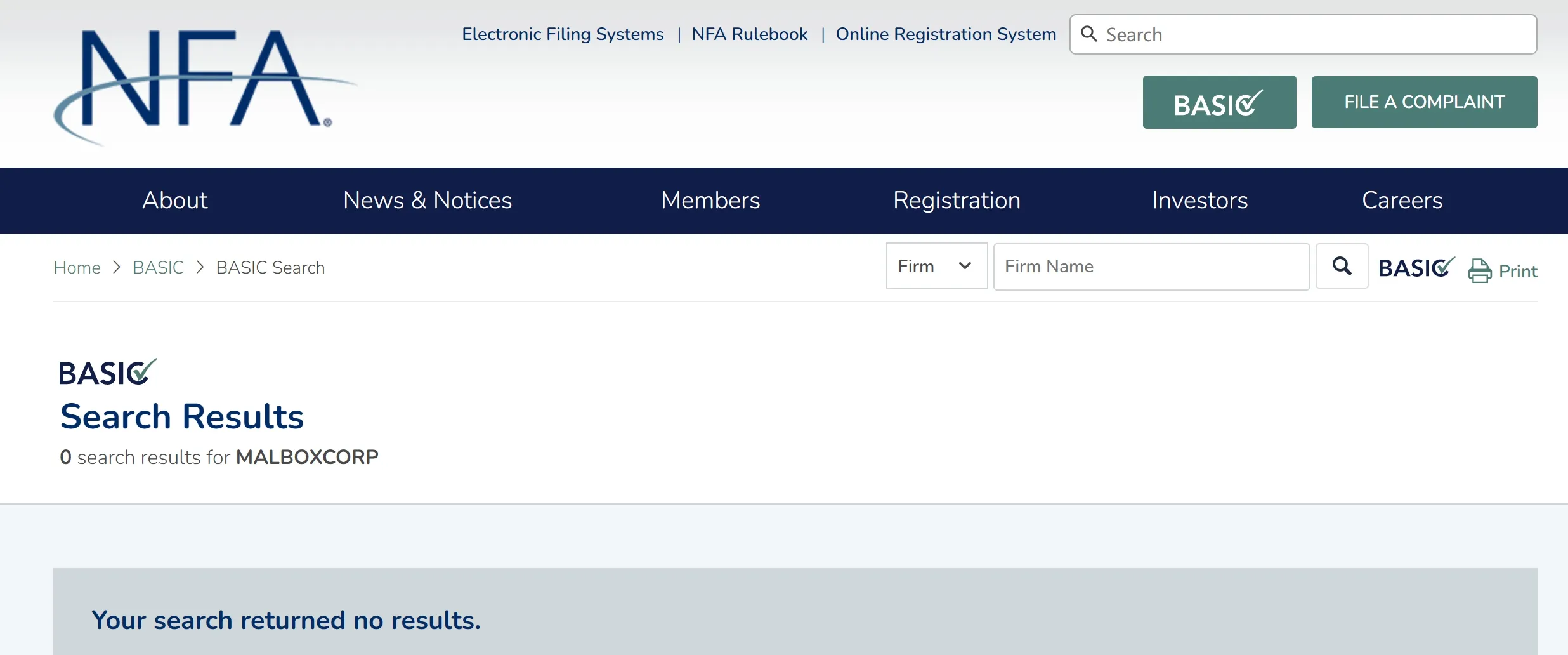This screenshot has height=655, width=1568.
Task: Submit the firm search with the magnifier button
Action: (1342, 266)
